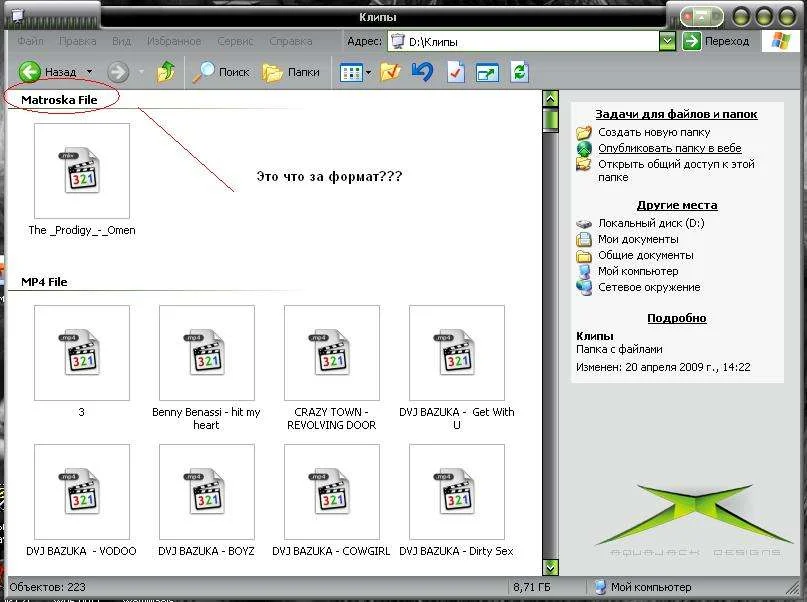Open the Back history dropdown arrow

point(90,72)
